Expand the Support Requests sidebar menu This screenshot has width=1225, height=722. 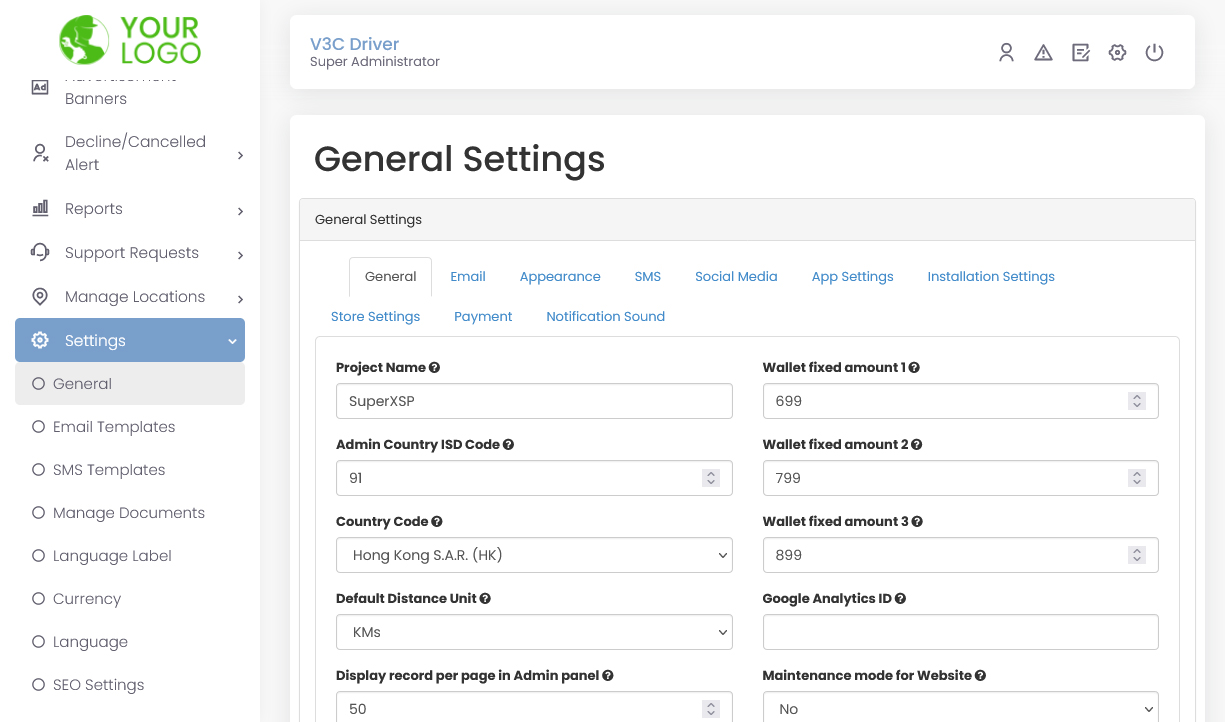pyautogui.click(x=131, y=252)
